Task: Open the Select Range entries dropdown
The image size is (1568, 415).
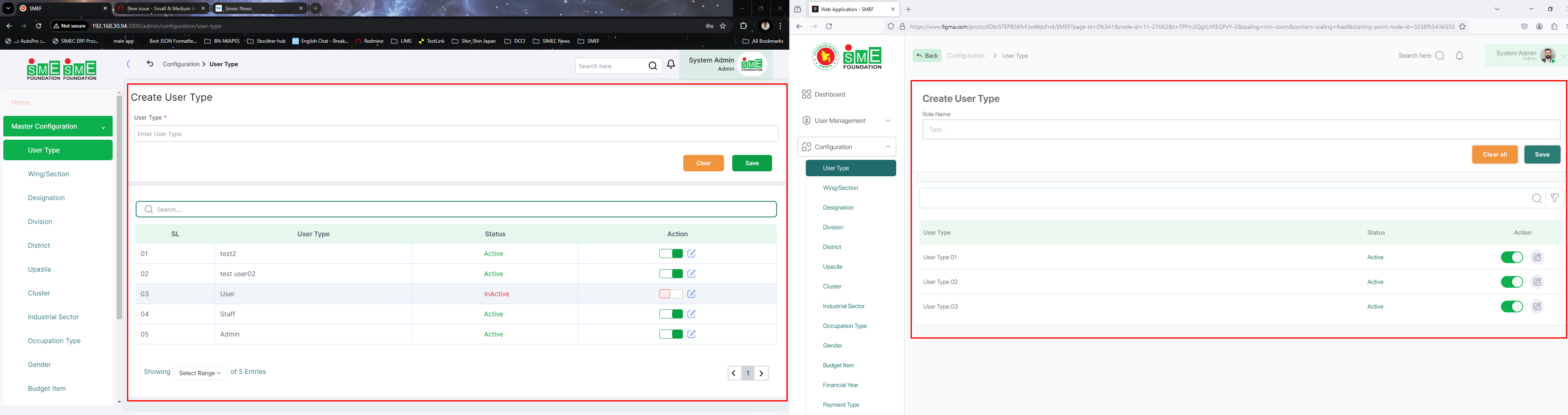Action: 200,373
